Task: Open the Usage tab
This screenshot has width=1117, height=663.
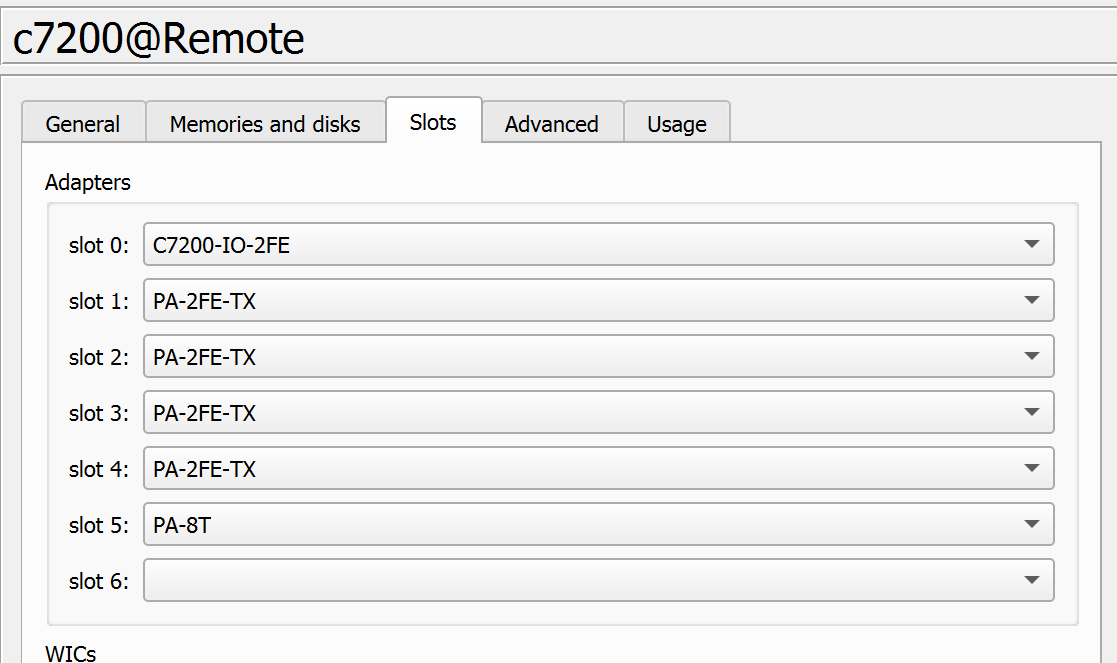Action: click(x=677, y=124)
